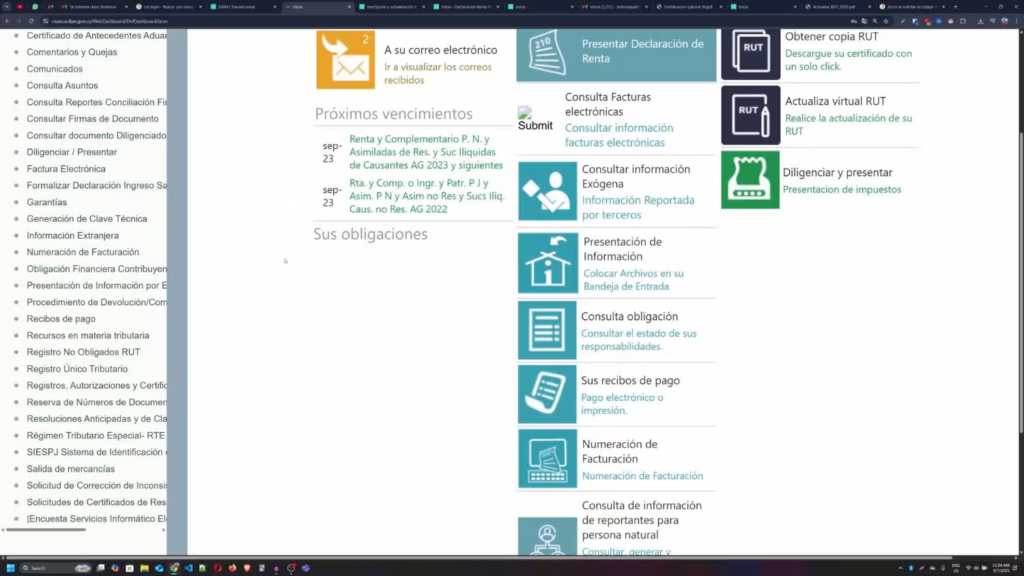1024x576 pixels.
Task: Select Certificado de Antecedentes Aduaneros in sidebar
Action: (x=97, y=35)
